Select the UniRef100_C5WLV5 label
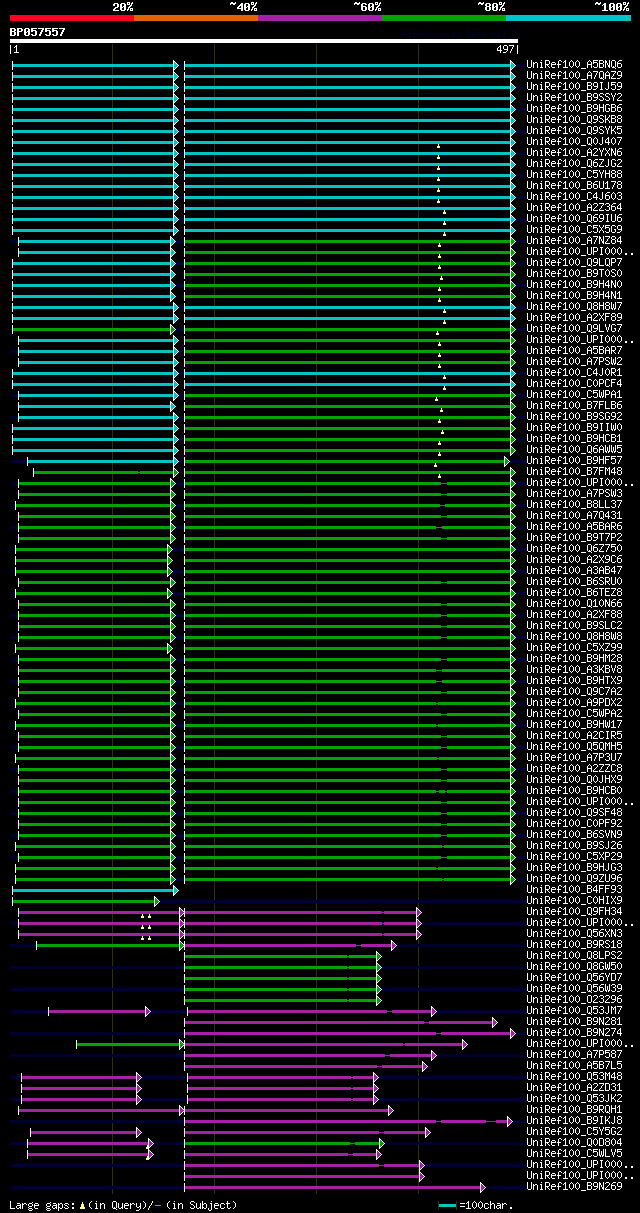This screenshot has width=640, height=1213. [x=574, y=1153]
